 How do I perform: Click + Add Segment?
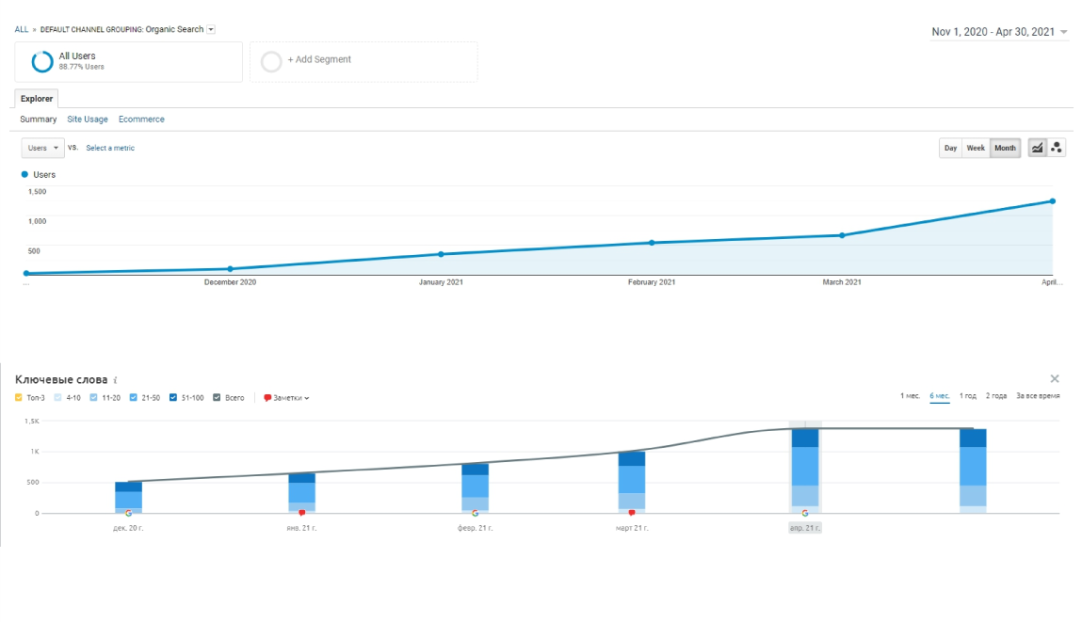pyautogui.click(x=319, y=59)
